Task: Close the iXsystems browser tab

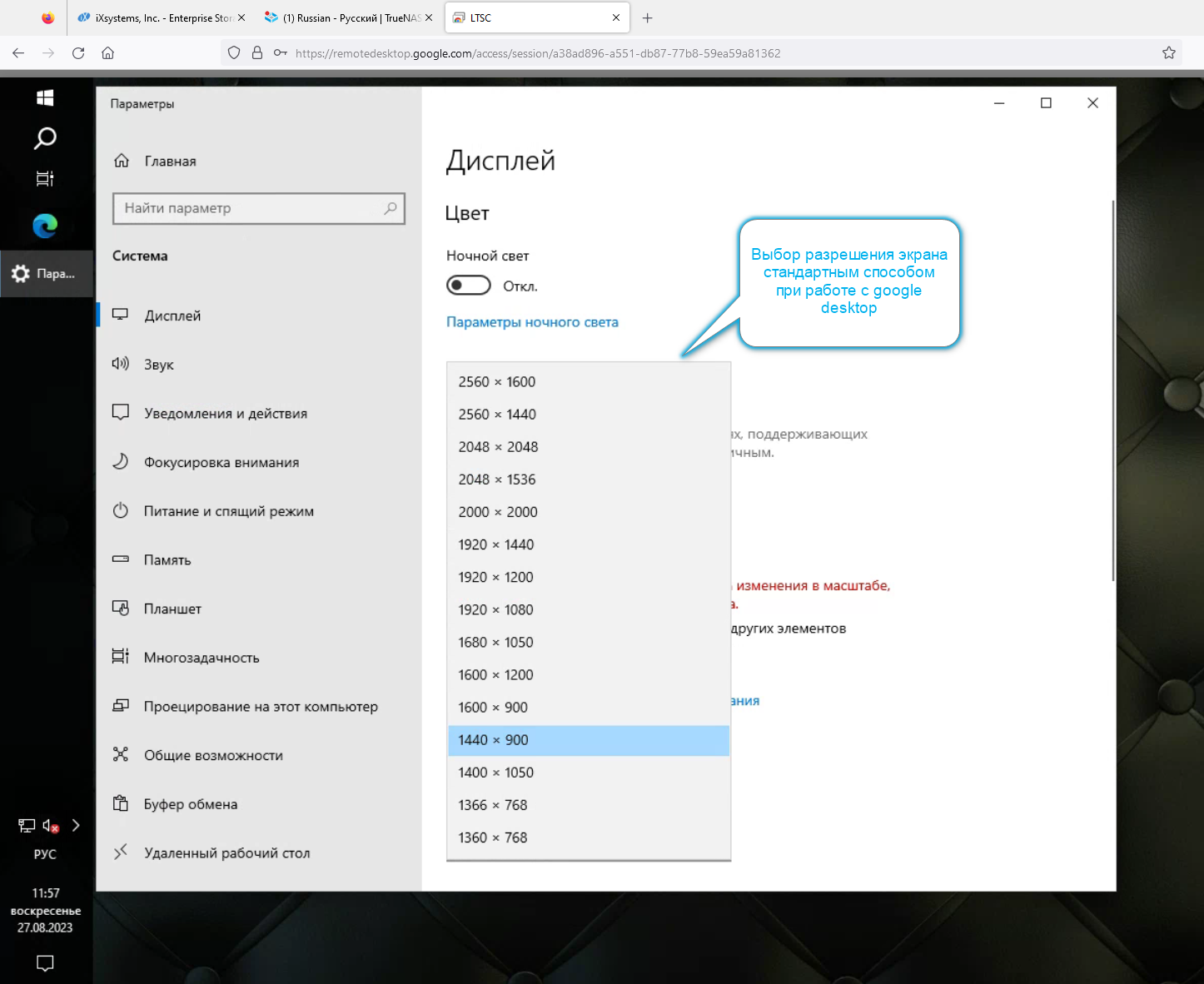Action: click(241, 17)
